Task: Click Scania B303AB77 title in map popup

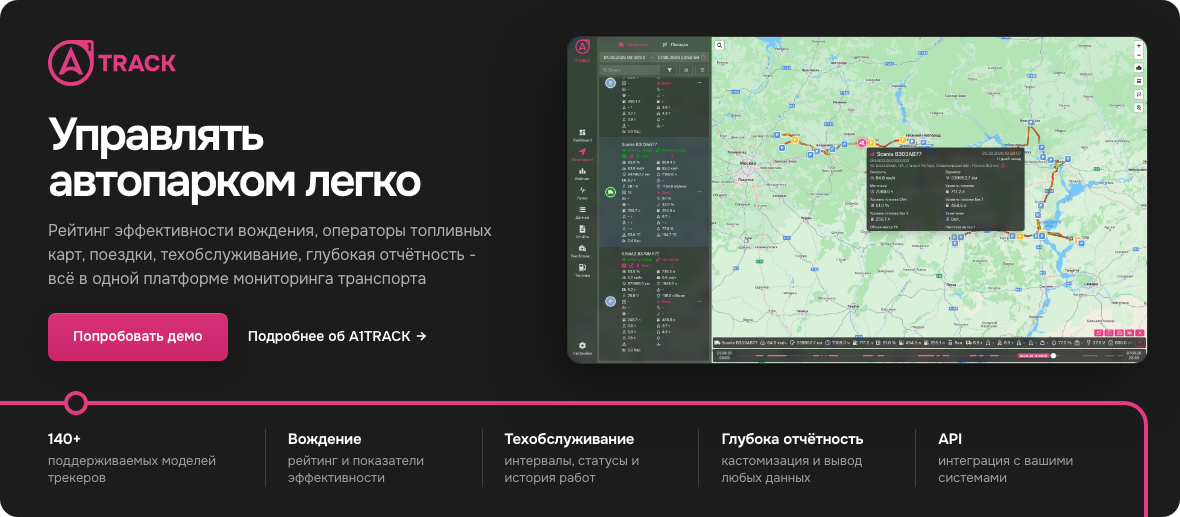Action: (898, 154)
